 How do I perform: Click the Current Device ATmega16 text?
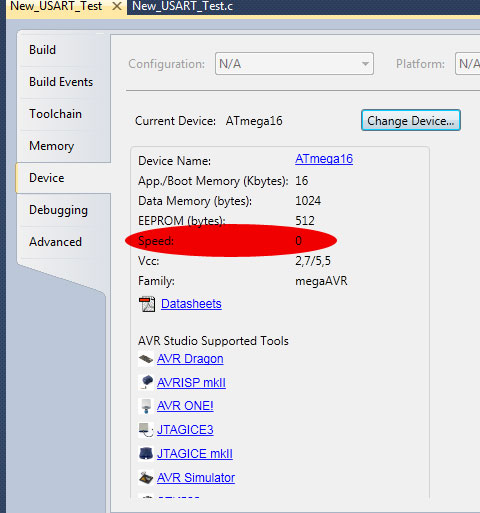point(254,121)
